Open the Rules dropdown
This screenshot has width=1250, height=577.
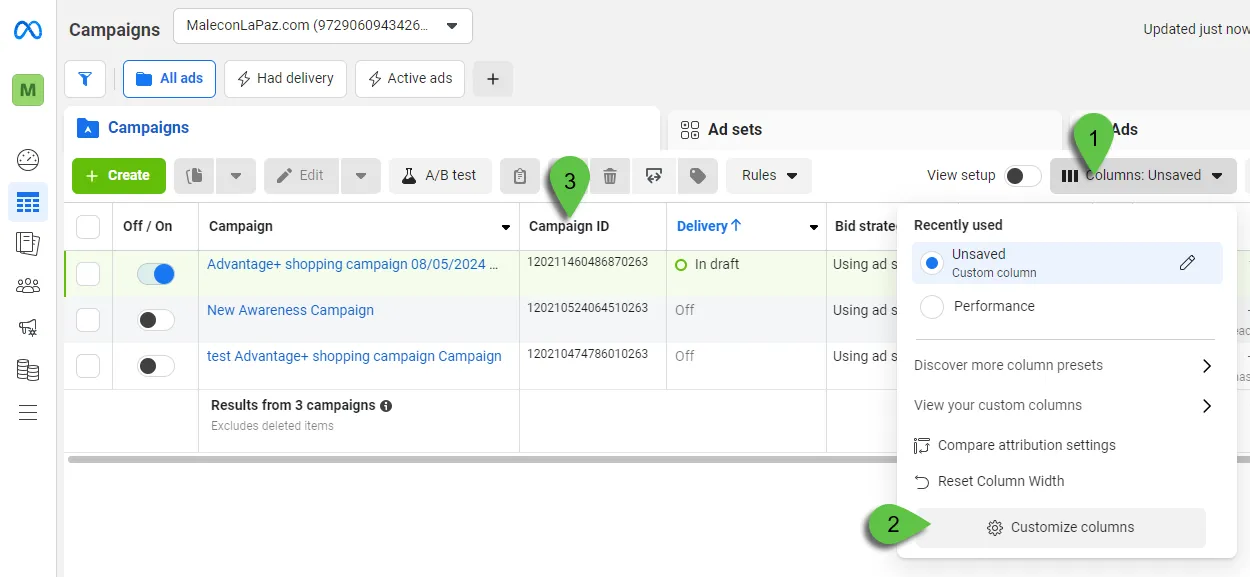[x=769, y=175]
